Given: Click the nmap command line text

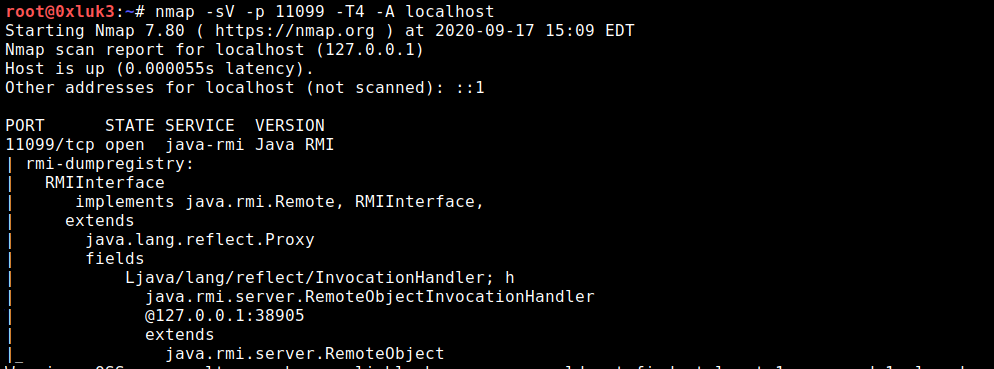Looking at the screenshot, I should click(323, 11).
